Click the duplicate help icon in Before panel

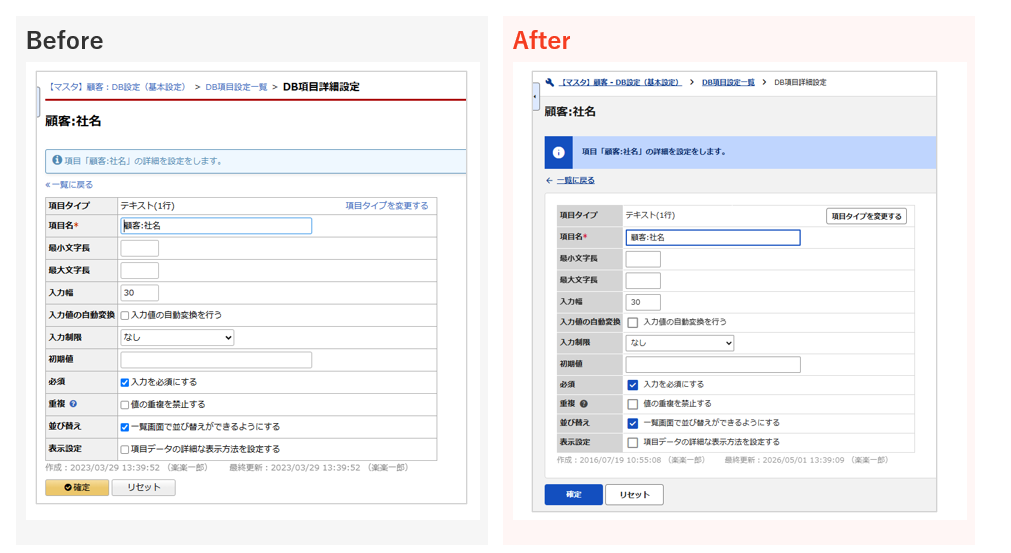[74, 404]
